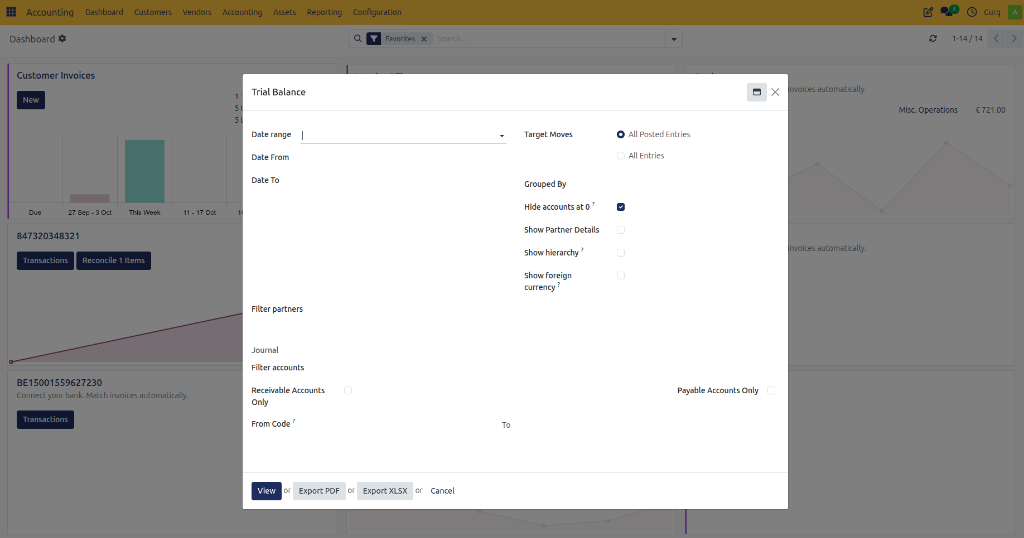Open the Accounting menu item
The image size is (1024, 538).
click(242, 12)
